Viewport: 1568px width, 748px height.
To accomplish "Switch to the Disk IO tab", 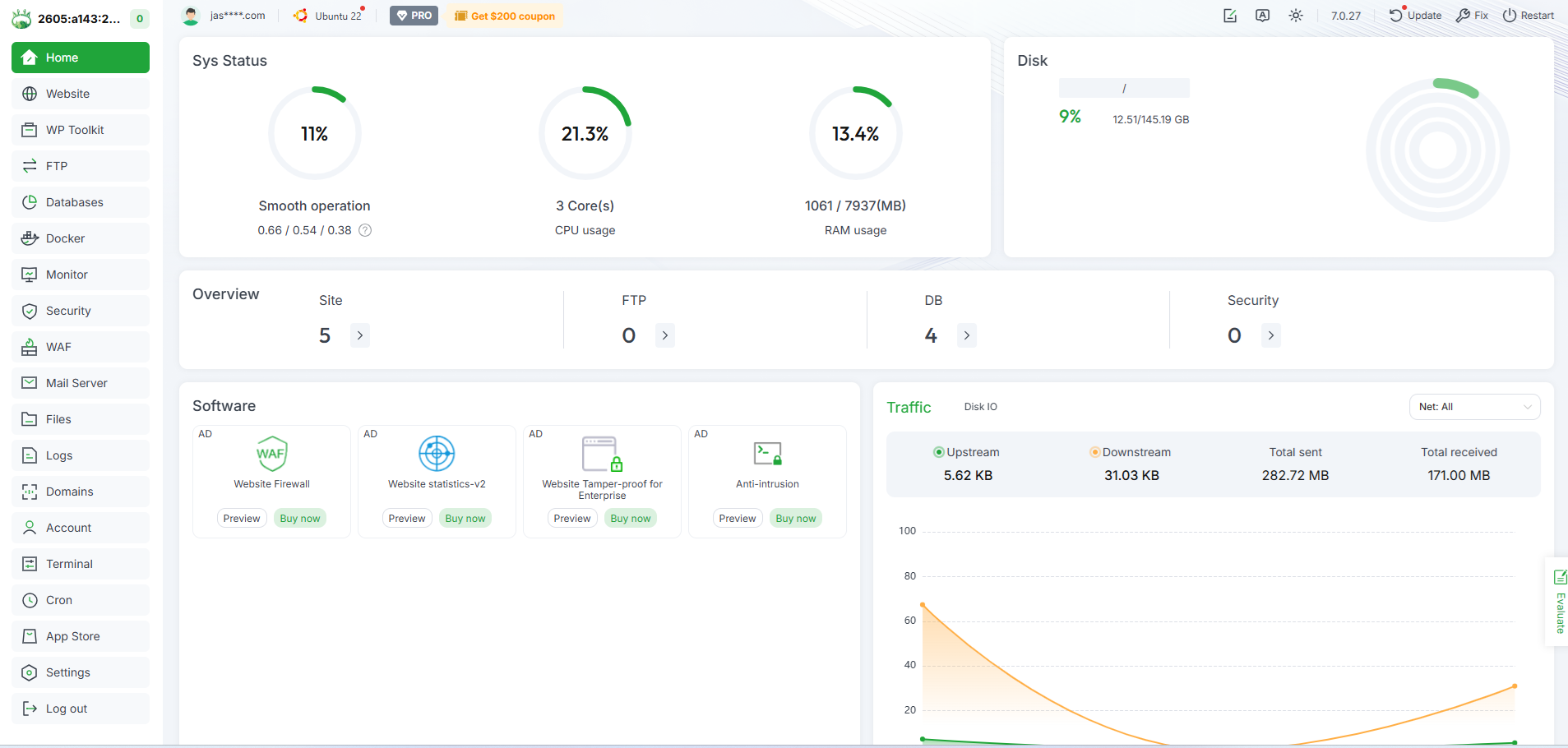I will point(979,406).
